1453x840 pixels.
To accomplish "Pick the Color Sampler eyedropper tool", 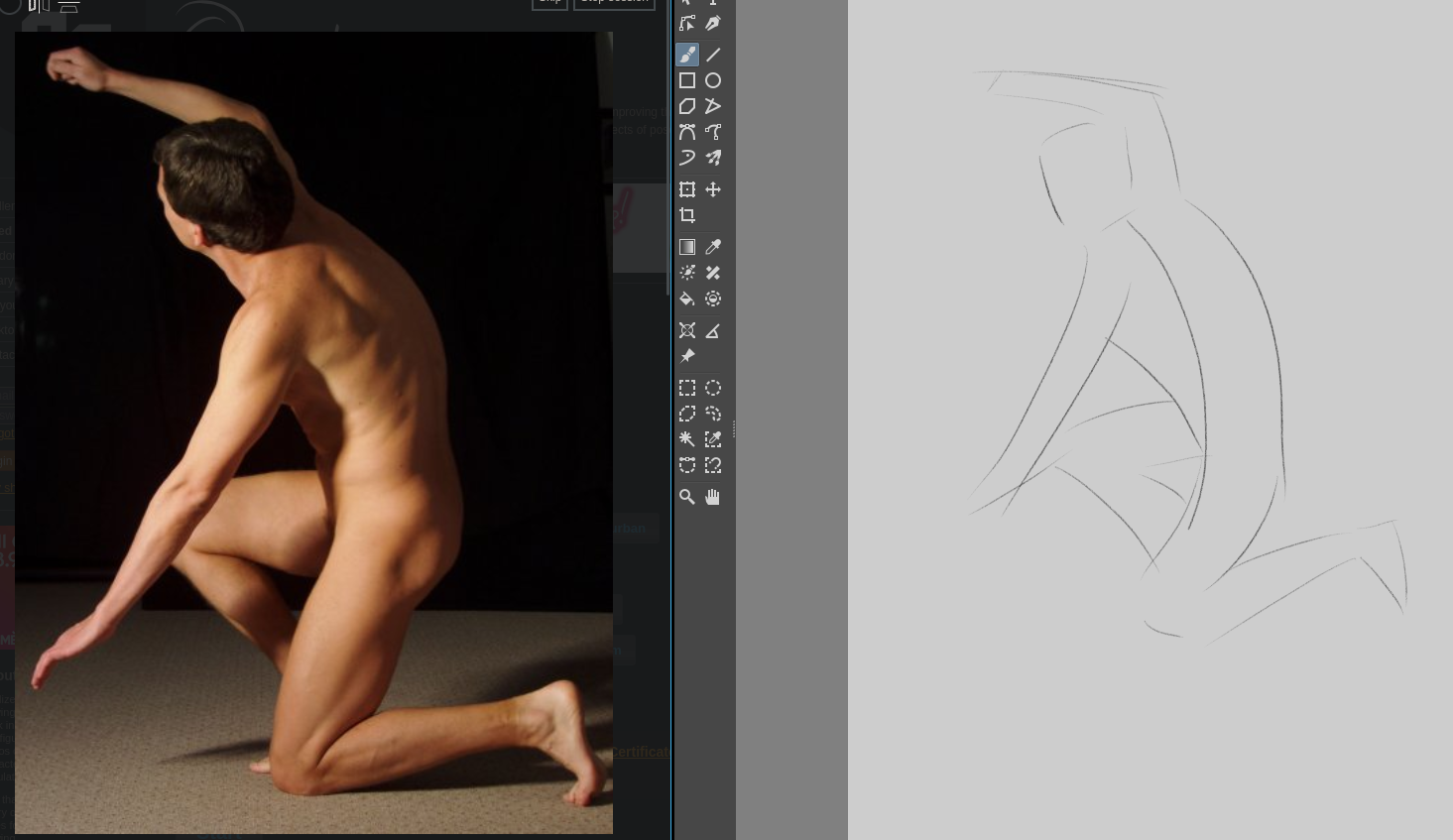I will pos(713,247).
